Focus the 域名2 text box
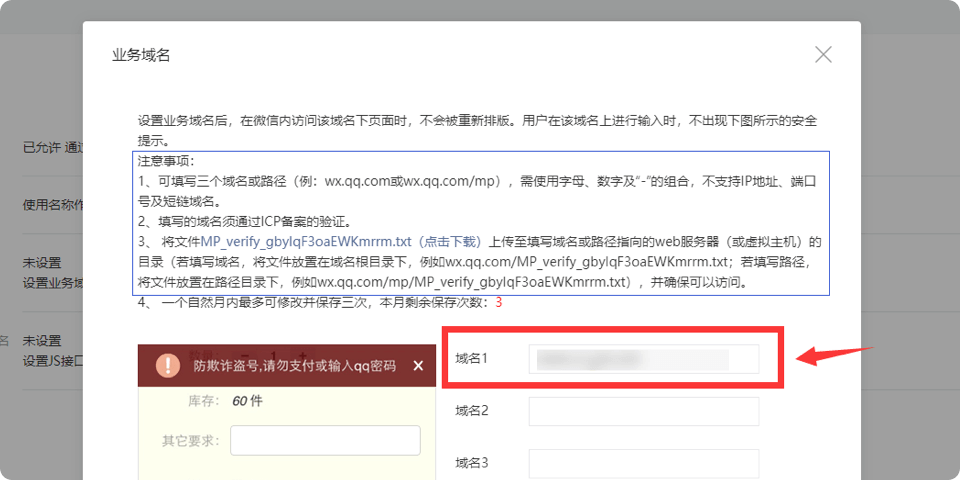This screenshot has width=960, height=480. (x=643, y=411)
